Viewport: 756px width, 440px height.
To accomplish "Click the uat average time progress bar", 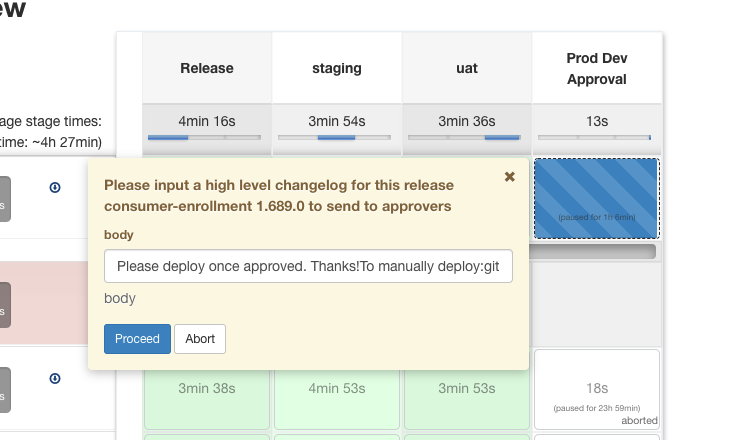I will pos(467,137).
